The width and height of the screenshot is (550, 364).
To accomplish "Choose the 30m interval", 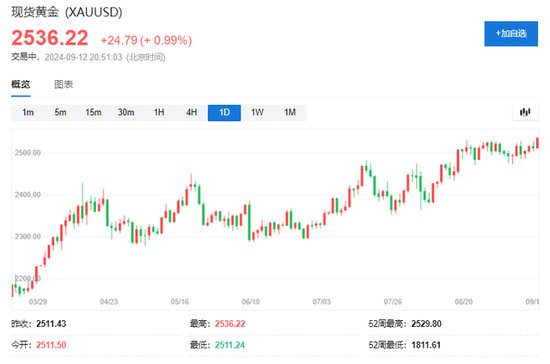I will pyautogui.click(x=126, y=113).
